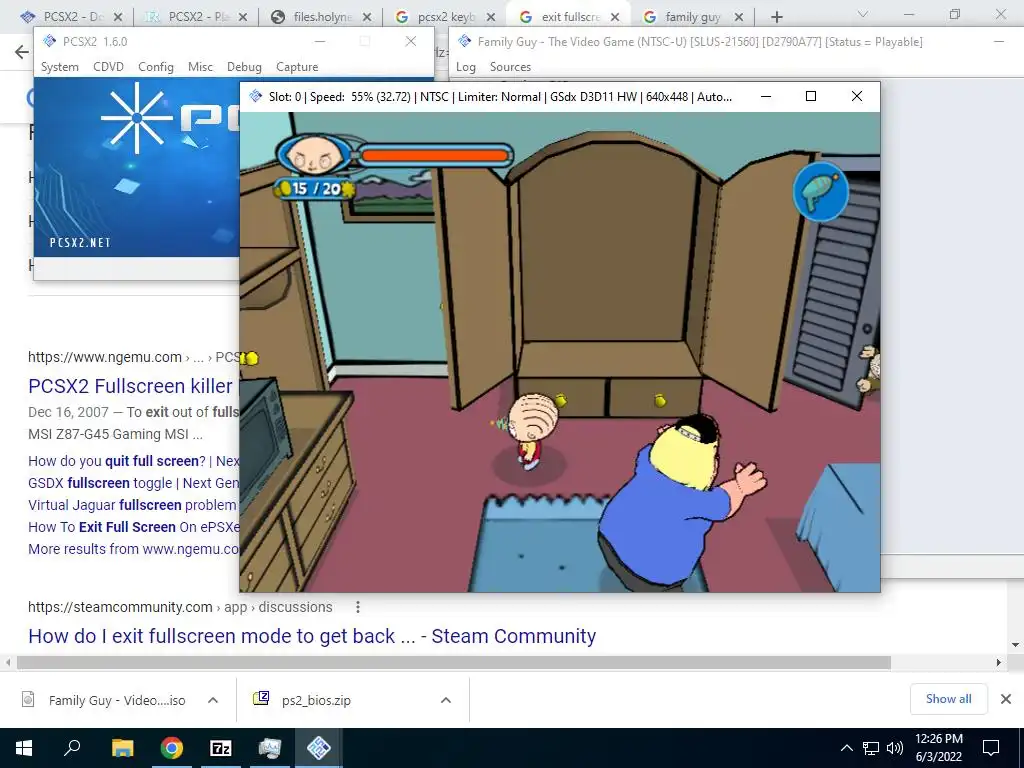Click the ray gun weapon icon in game

point(821,191)
